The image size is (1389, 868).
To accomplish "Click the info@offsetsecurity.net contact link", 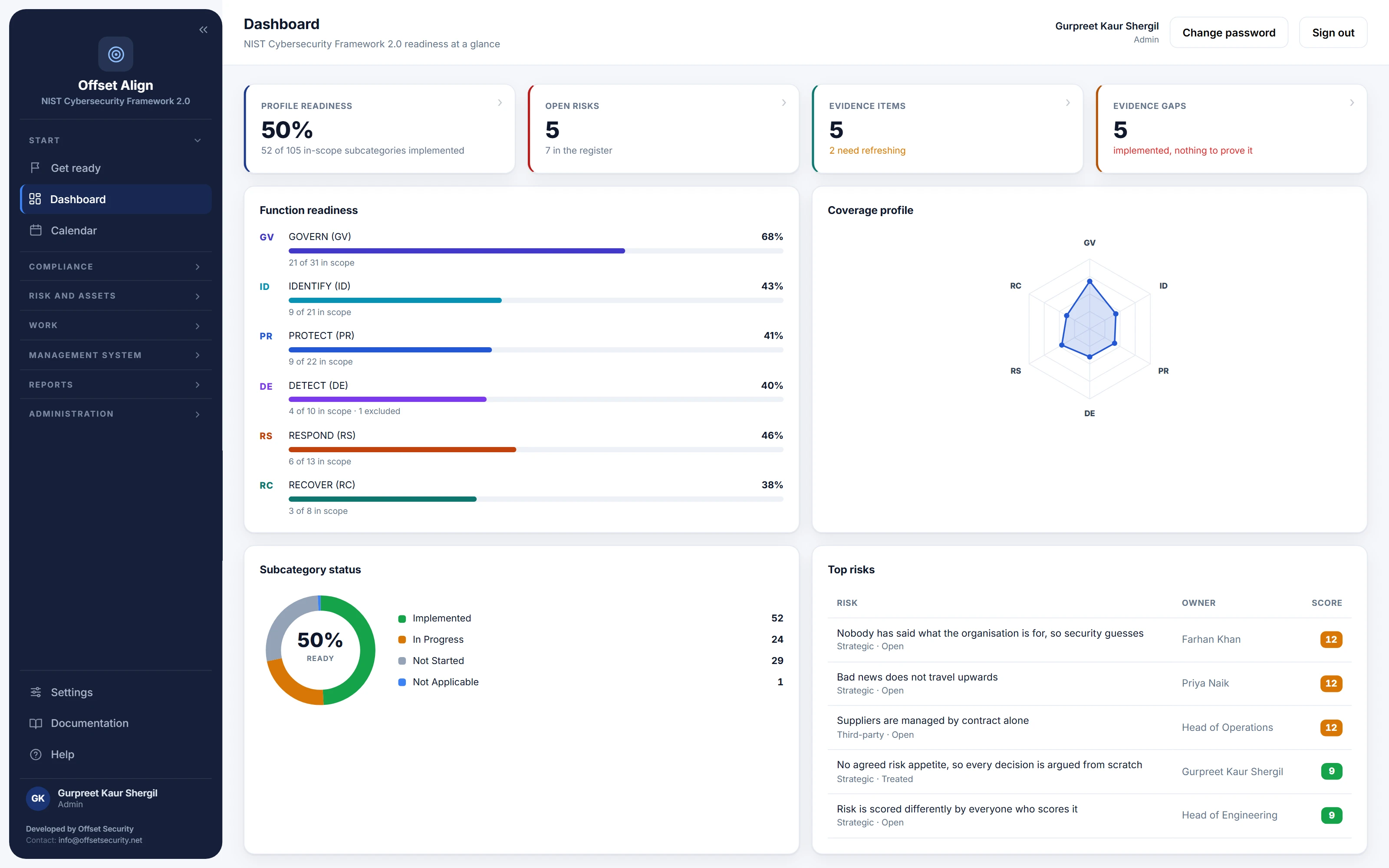I will pos(100,840).
